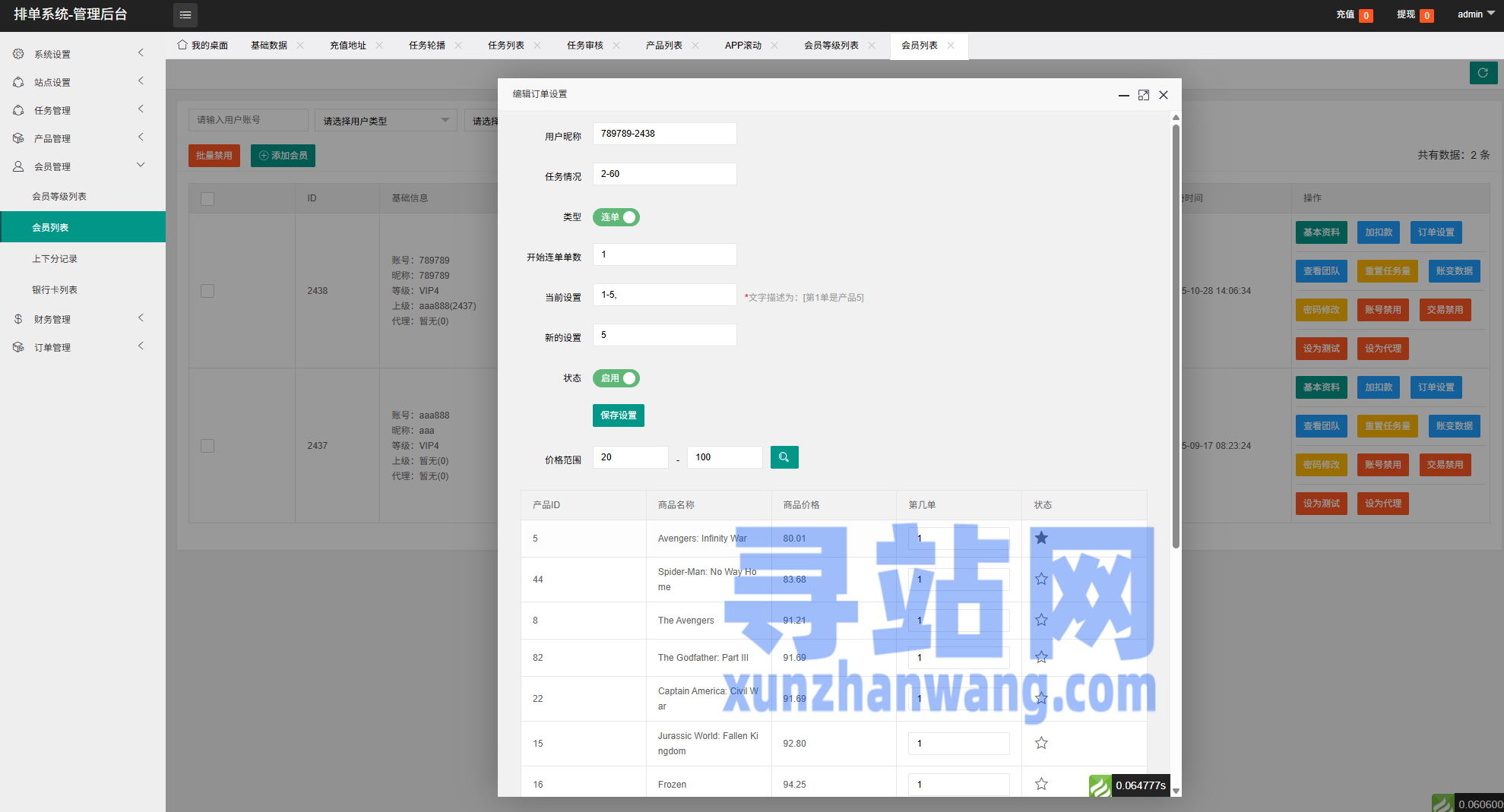Click the sidebar collapse hamburger icon
This screenshot has width=1504, height=812.
tap(185, 14)
